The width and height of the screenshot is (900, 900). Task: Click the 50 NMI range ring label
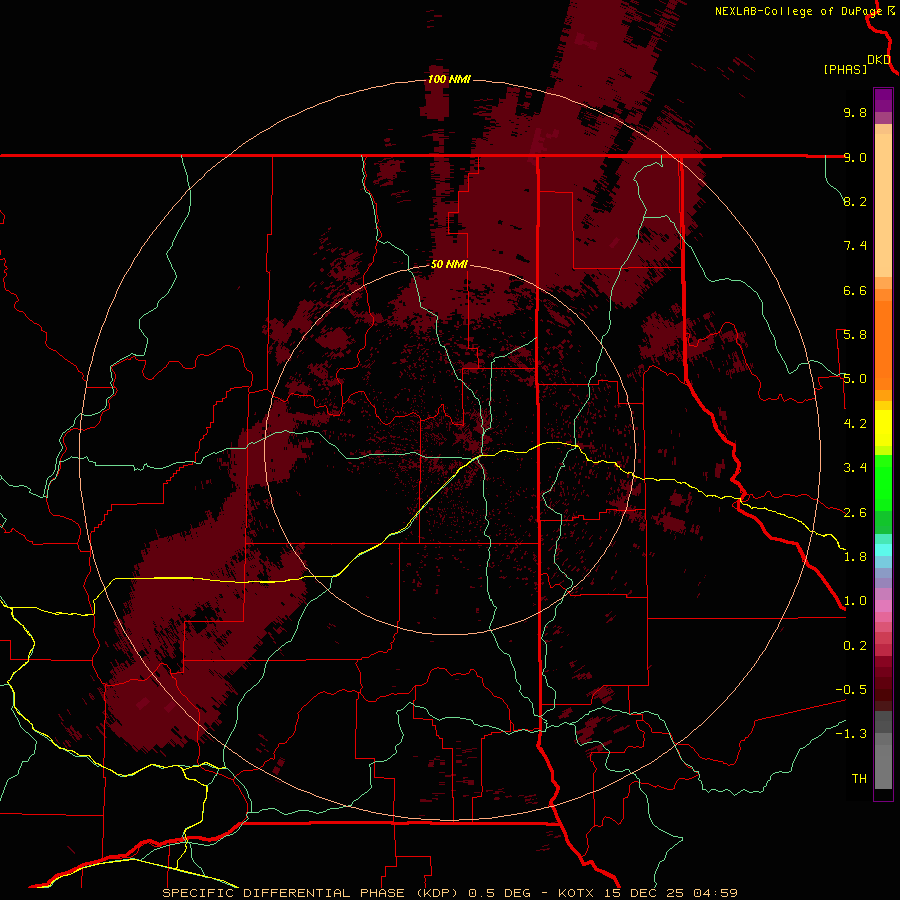pyautogui.click(x=449, y=265)
